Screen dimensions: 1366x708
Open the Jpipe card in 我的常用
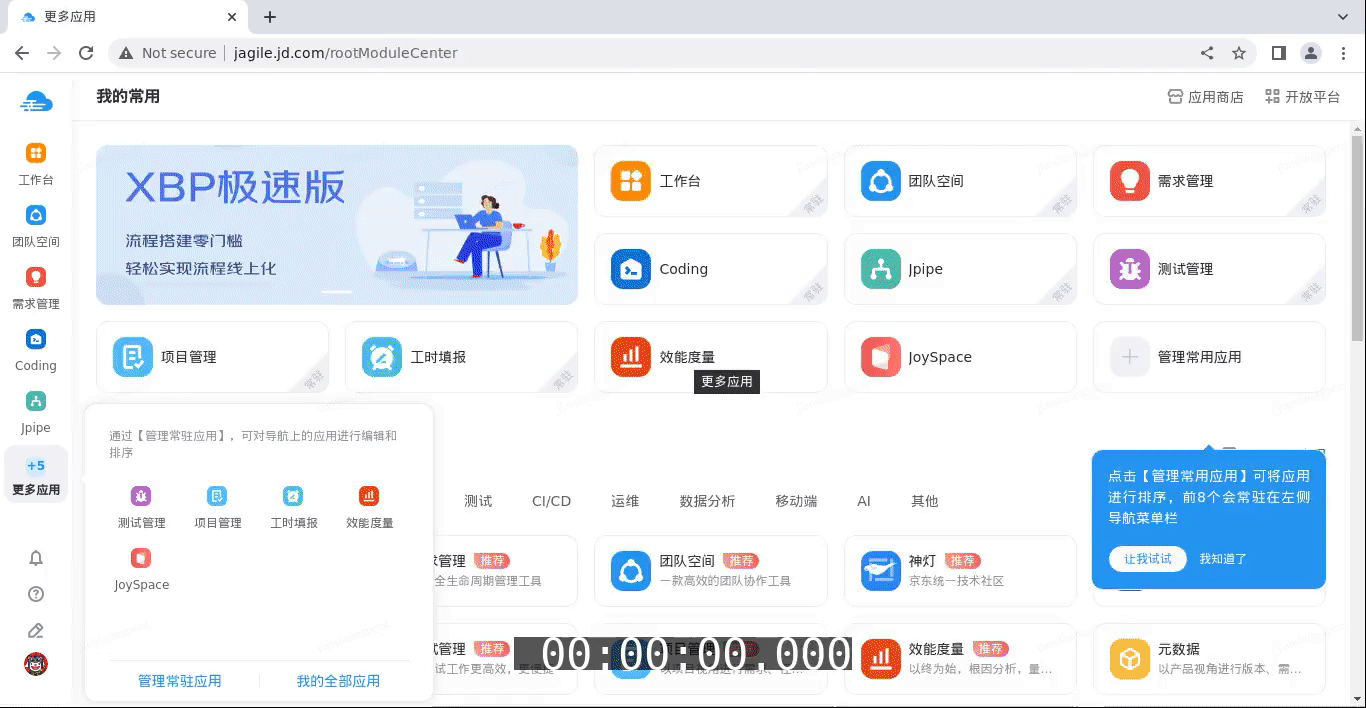point(960,269)
